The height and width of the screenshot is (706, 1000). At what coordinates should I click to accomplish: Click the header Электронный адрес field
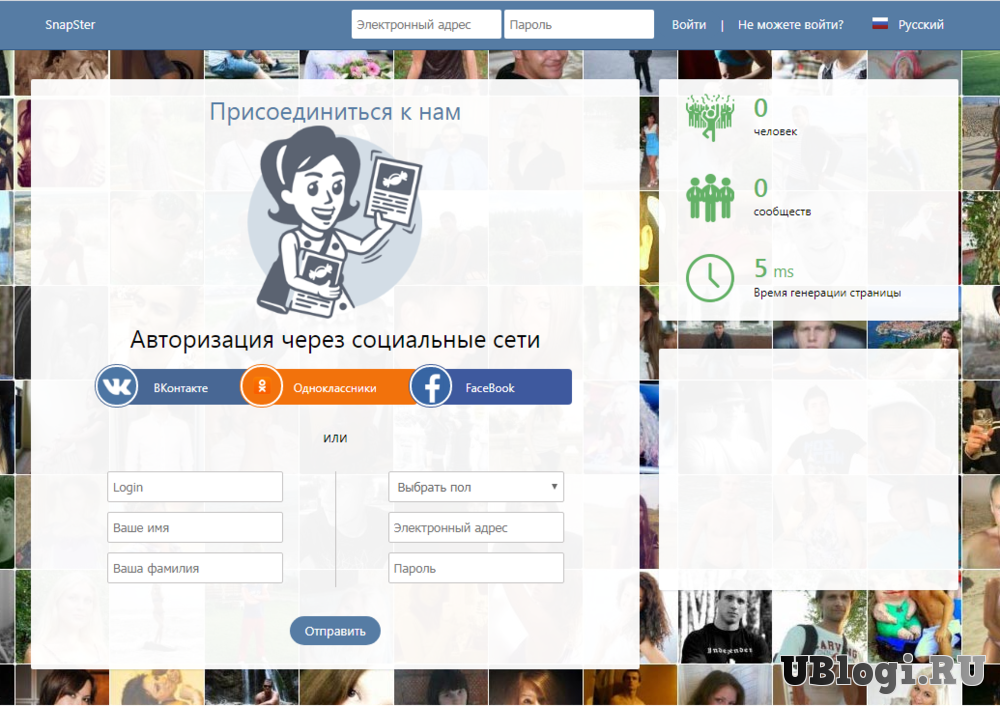pos(426,25)
